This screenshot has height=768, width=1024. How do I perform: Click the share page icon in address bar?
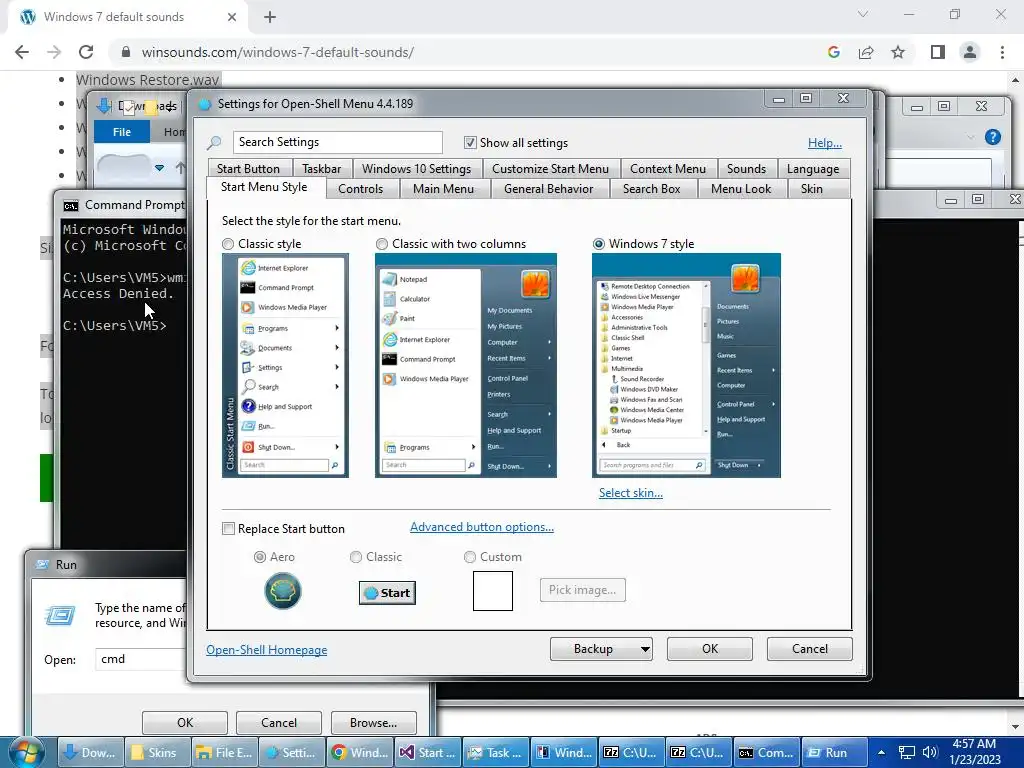click(866, 52)
